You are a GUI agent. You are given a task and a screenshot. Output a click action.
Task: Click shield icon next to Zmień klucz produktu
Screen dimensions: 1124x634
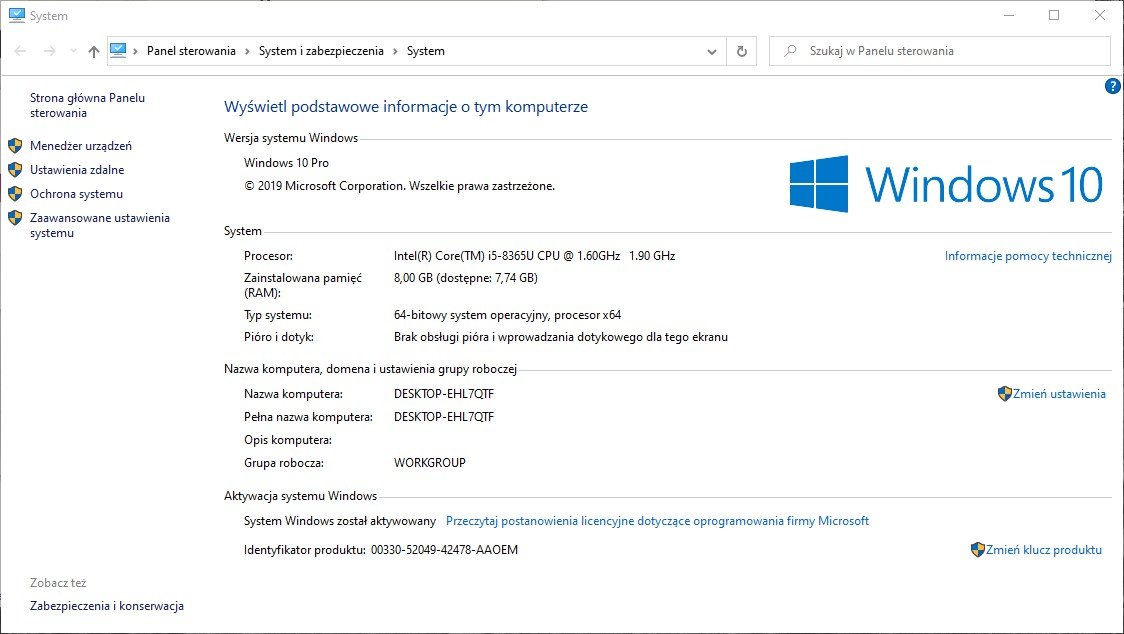click(x=978, y=550)
